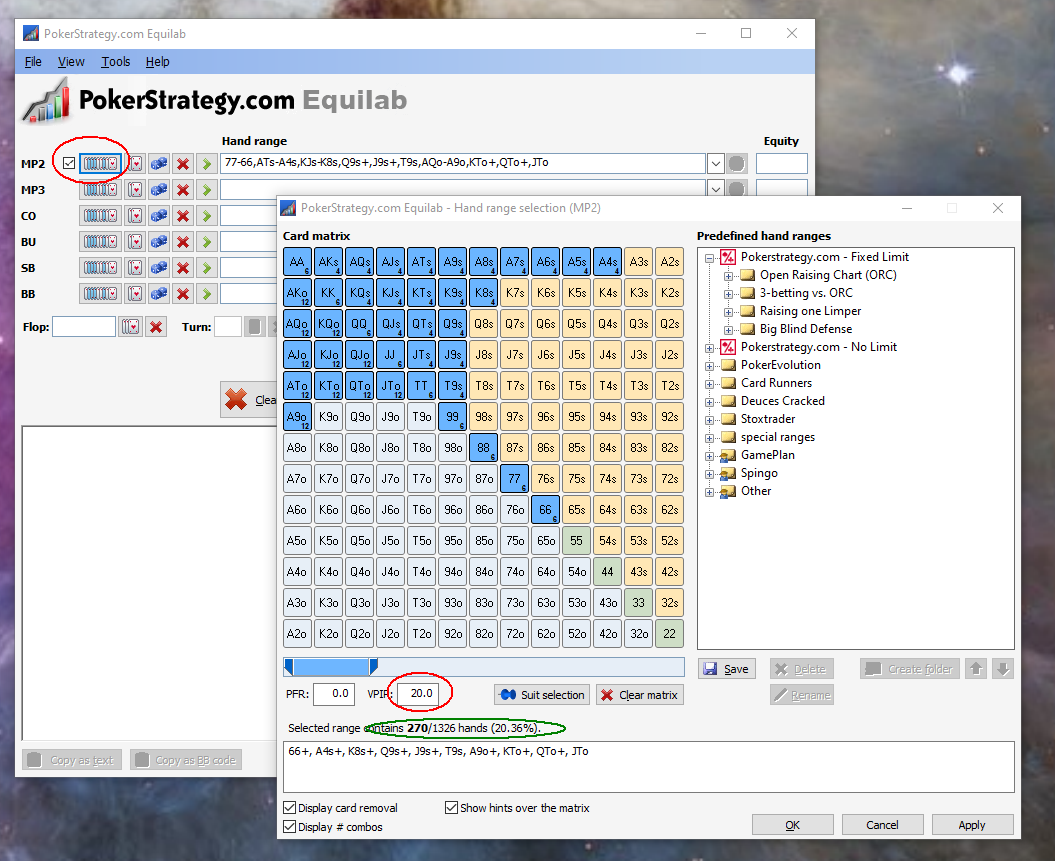The width and height of the screenshot is (1055, 861).
Task: Uncheck MP2 player checkbox
Action: pos(69,163)
